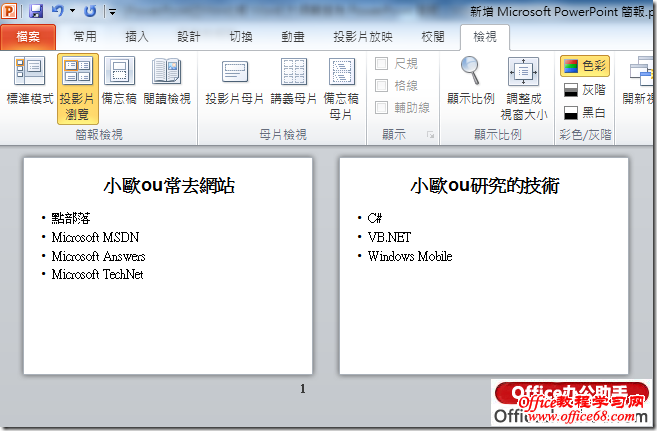Select the 黑白 black and white mode
657x431 pixels.
[x=585, y=113]
